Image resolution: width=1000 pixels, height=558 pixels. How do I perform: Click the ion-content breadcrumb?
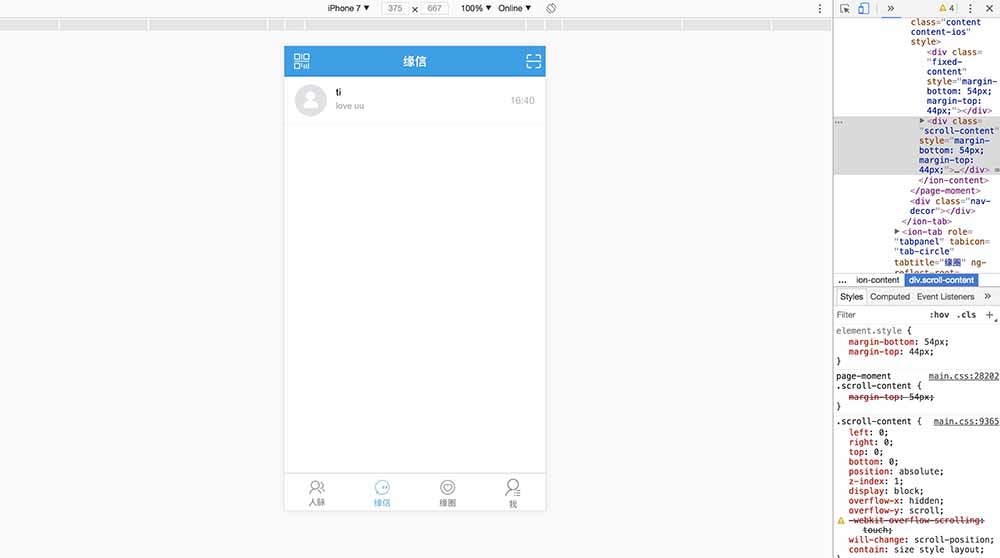pos(877,280)
